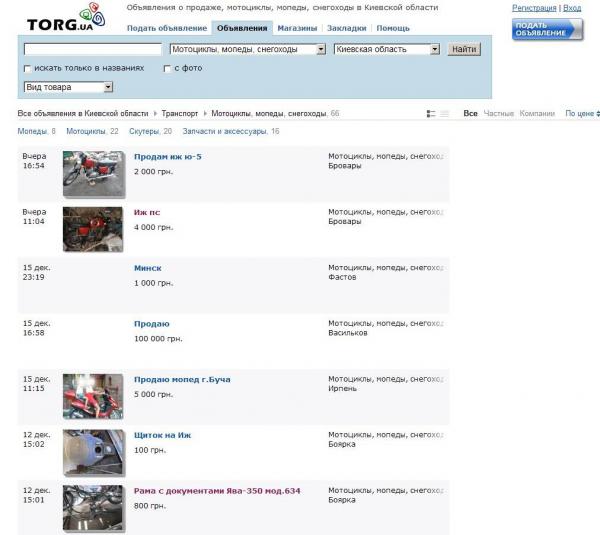Screen dimensions: 600x535
Task: Open thumbnail of Продам иж ю-5 listing
Action: pyautogui.click(x=92, y=173)
